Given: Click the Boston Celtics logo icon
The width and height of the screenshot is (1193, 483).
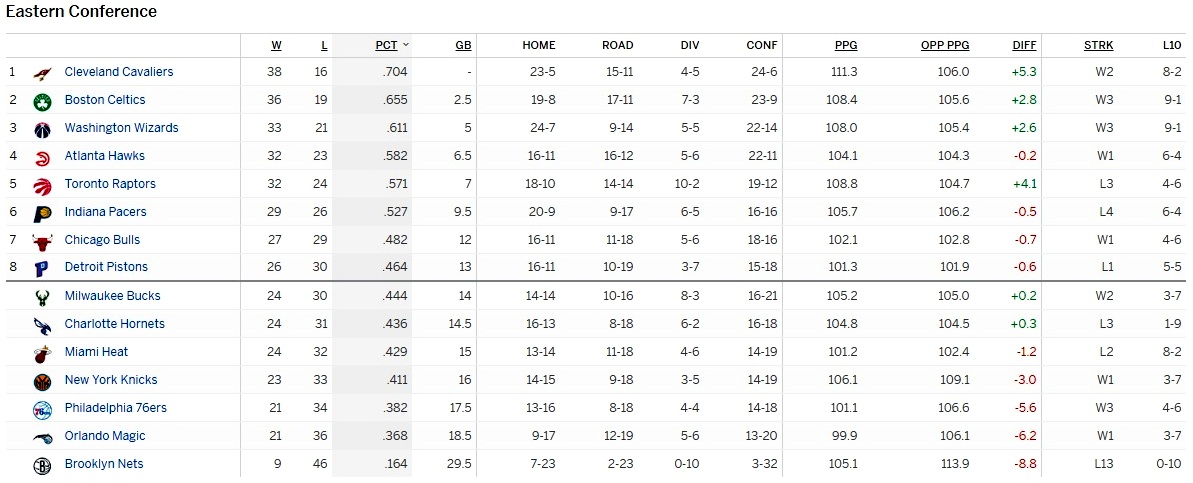Looking at the screenshot, I should tap(42, 101).
